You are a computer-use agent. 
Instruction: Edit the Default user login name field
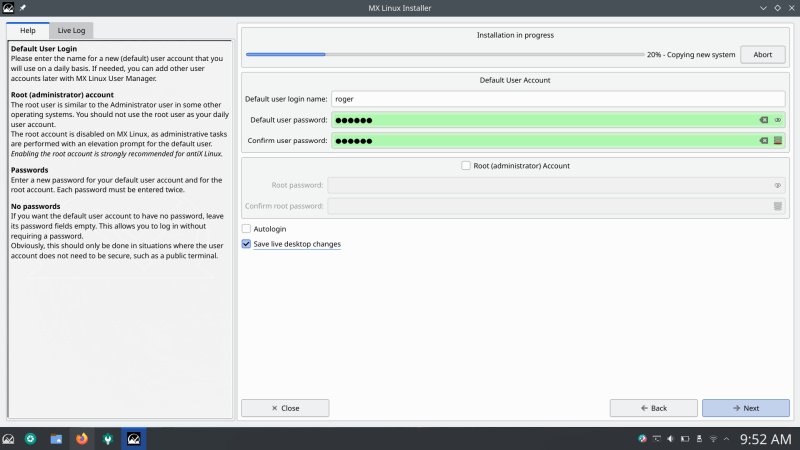(558, 99)
